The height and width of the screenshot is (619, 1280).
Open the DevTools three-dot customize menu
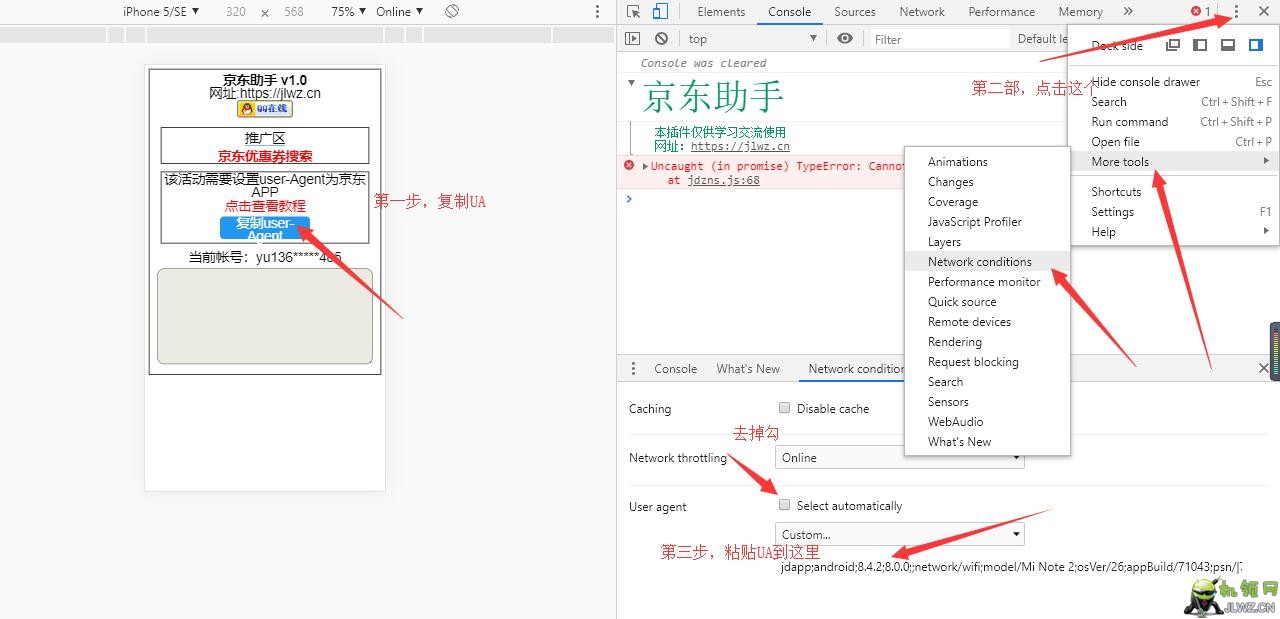click(1237, 12)
